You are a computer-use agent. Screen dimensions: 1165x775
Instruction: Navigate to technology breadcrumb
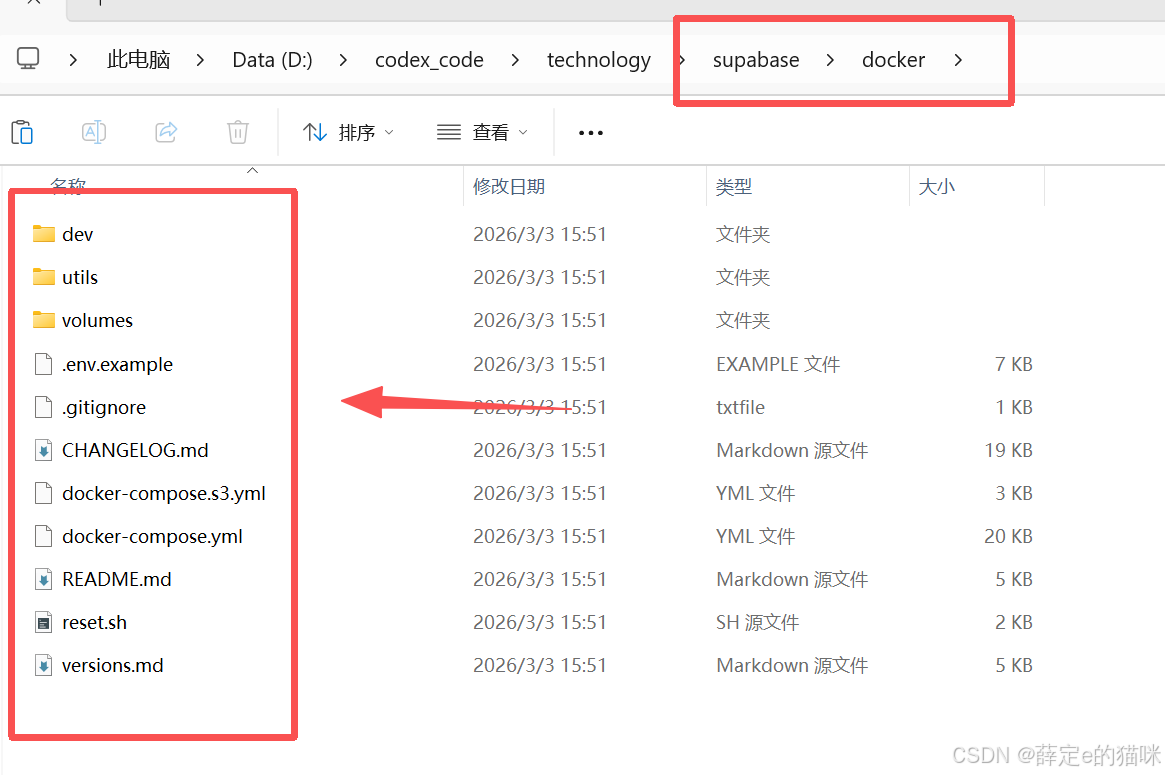pyautogui.click(x=599, y=59)
